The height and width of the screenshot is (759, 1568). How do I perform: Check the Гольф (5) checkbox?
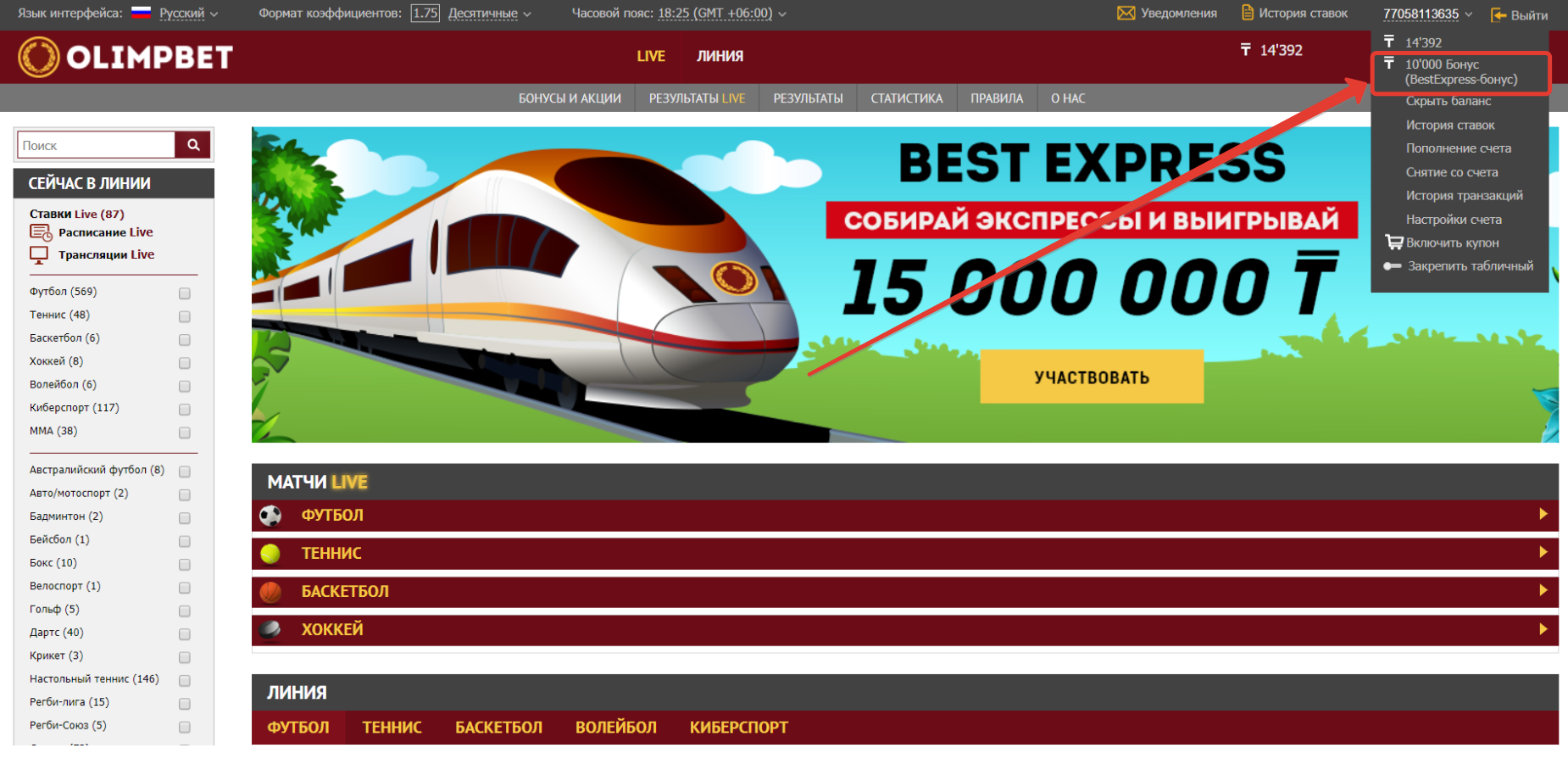click(185, 611)
